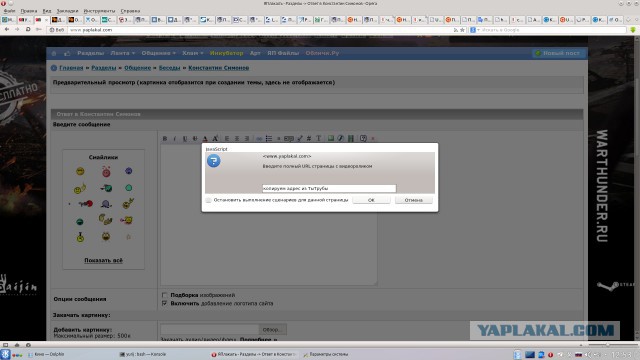Viewport: 640px width, 360px height.
Task: Click the Strikethrough formatting icon
Action: pos(195,138)
